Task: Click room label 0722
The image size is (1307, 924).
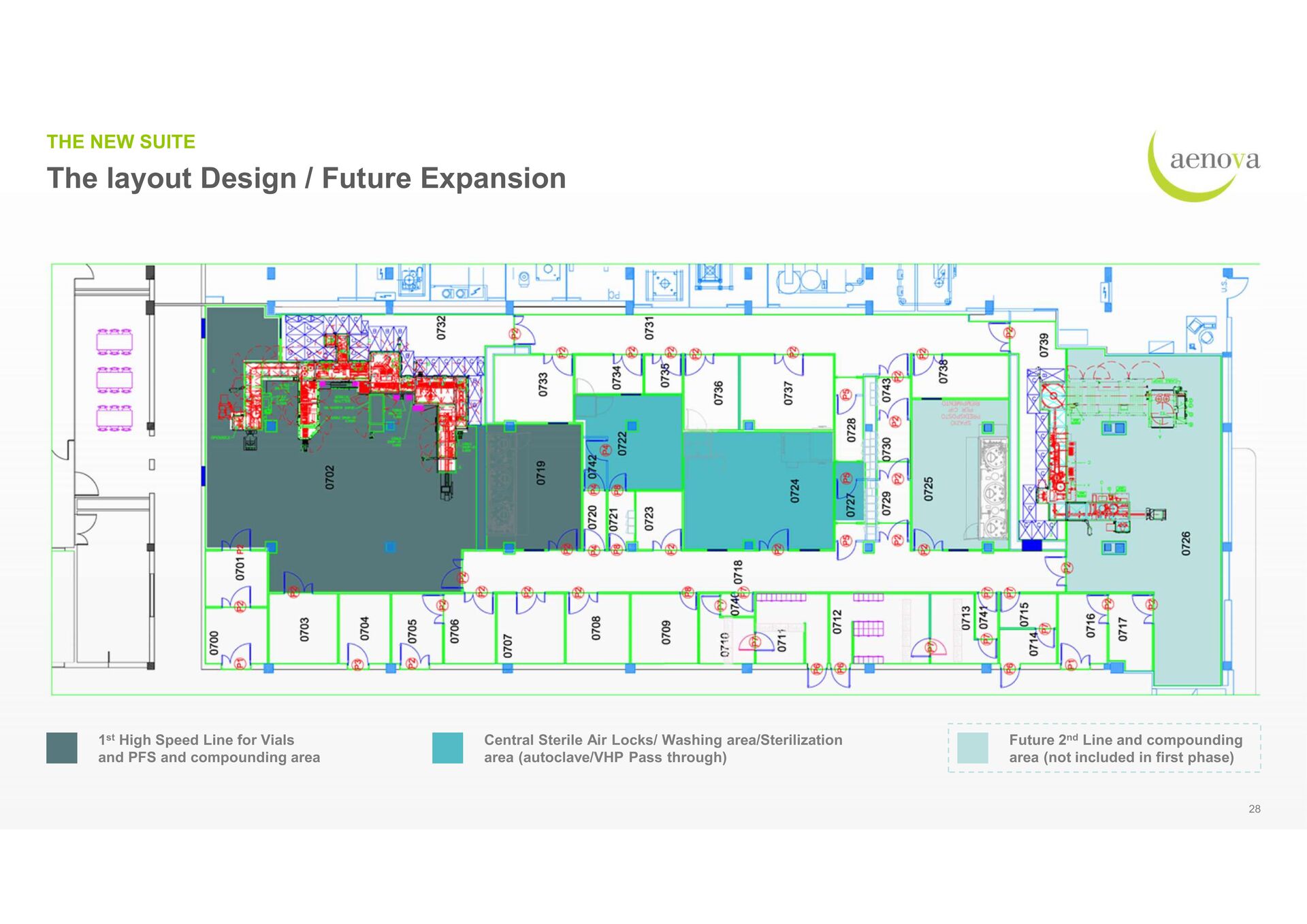Action: (622, 444)
